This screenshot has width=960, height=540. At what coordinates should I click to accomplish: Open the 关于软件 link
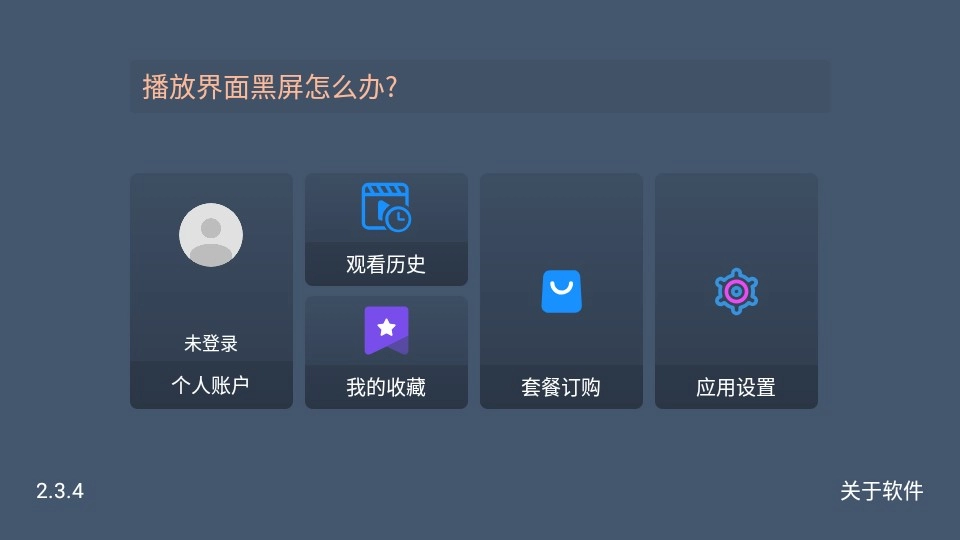pos(882,491)
